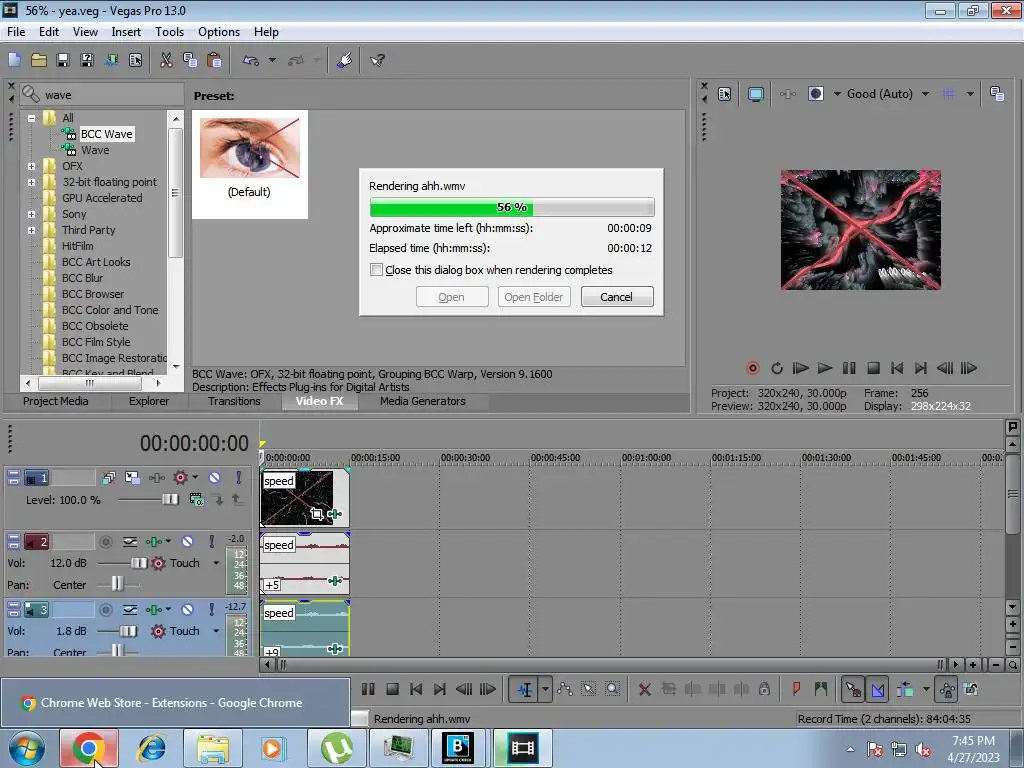1024x768 pixels.
Task: Open the Options menu
Action: tap(219, 32)
